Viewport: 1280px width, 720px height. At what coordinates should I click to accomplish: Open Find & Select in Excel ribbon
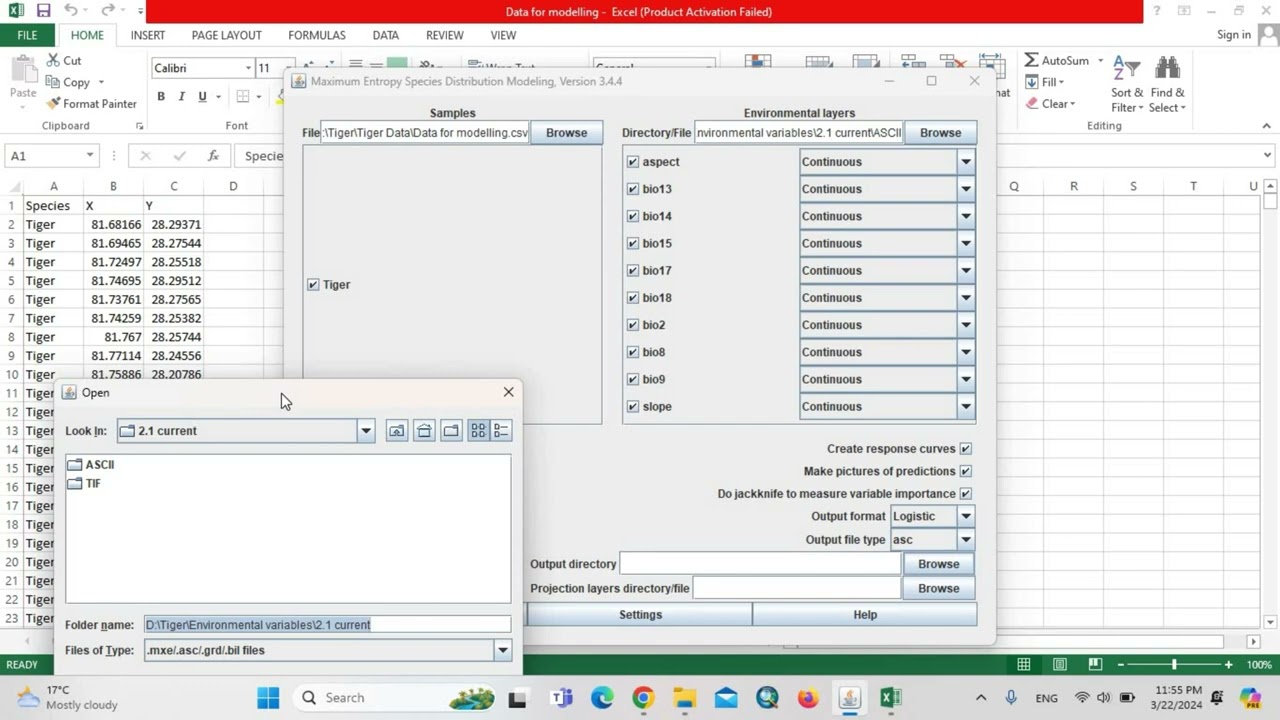(1167, 84)
